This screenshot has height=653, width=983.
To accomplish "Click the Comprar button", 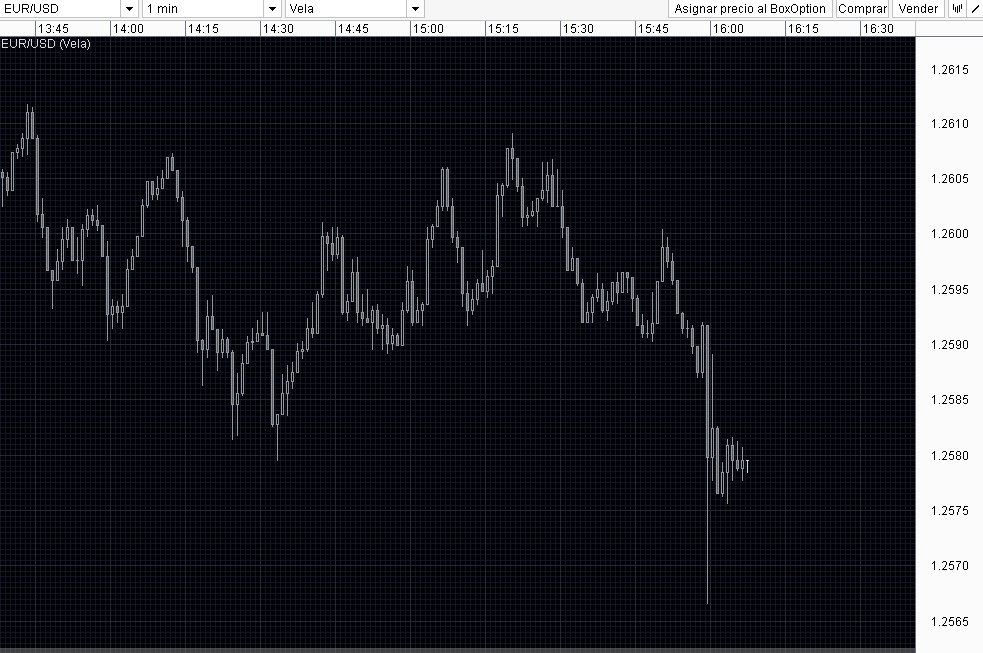I will [x=863, y=9].
